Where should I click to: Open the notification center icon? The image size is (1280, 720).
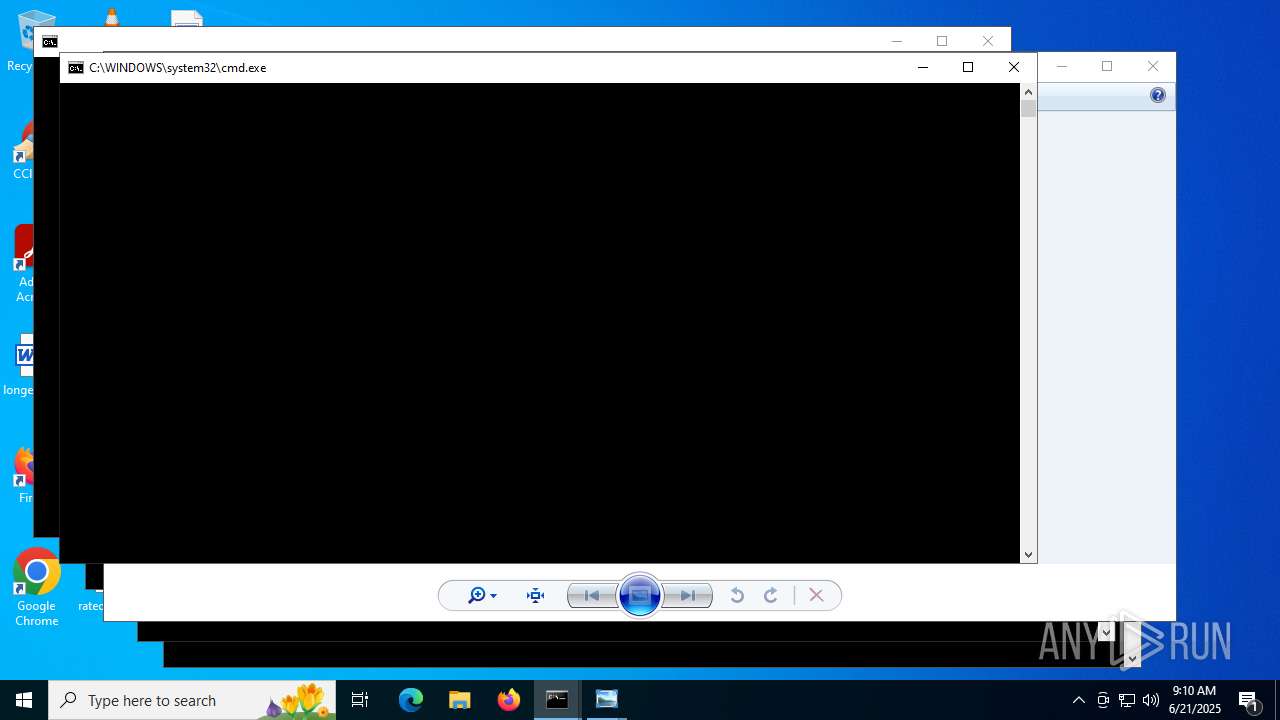pos(1249,700)
